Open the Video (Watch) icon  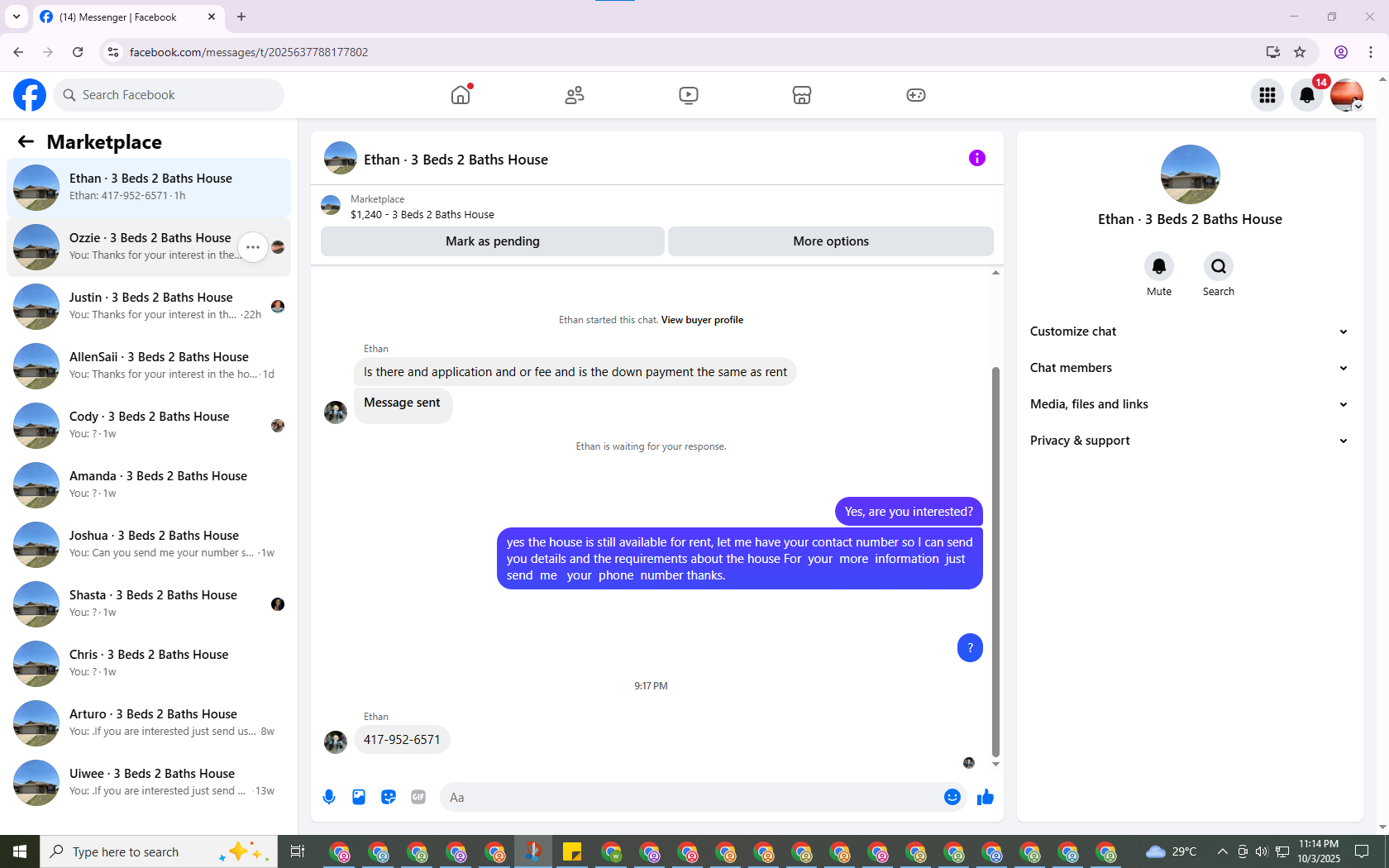click(x=688, y=95)
